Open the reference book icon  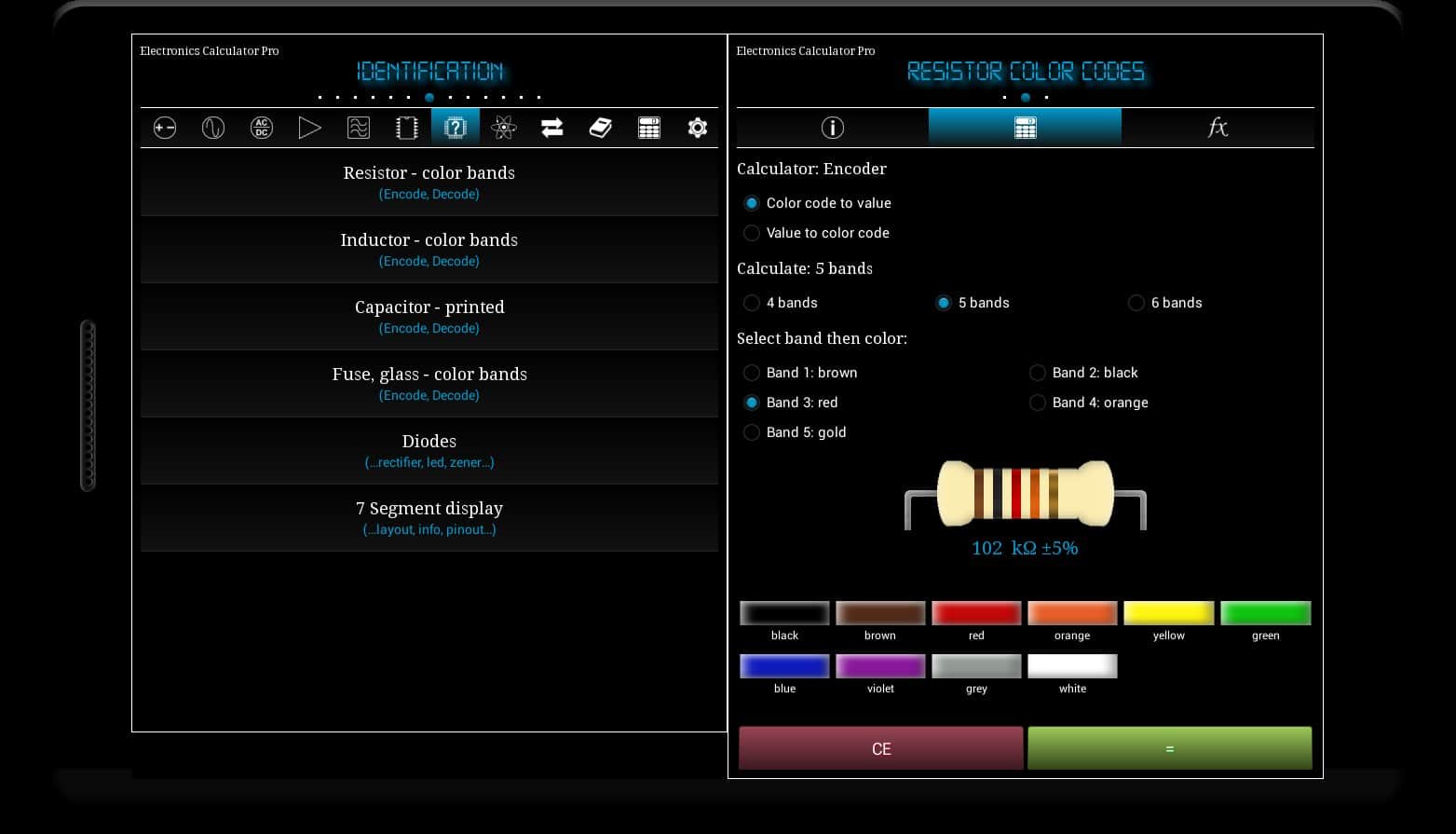[x=601, y=128]
